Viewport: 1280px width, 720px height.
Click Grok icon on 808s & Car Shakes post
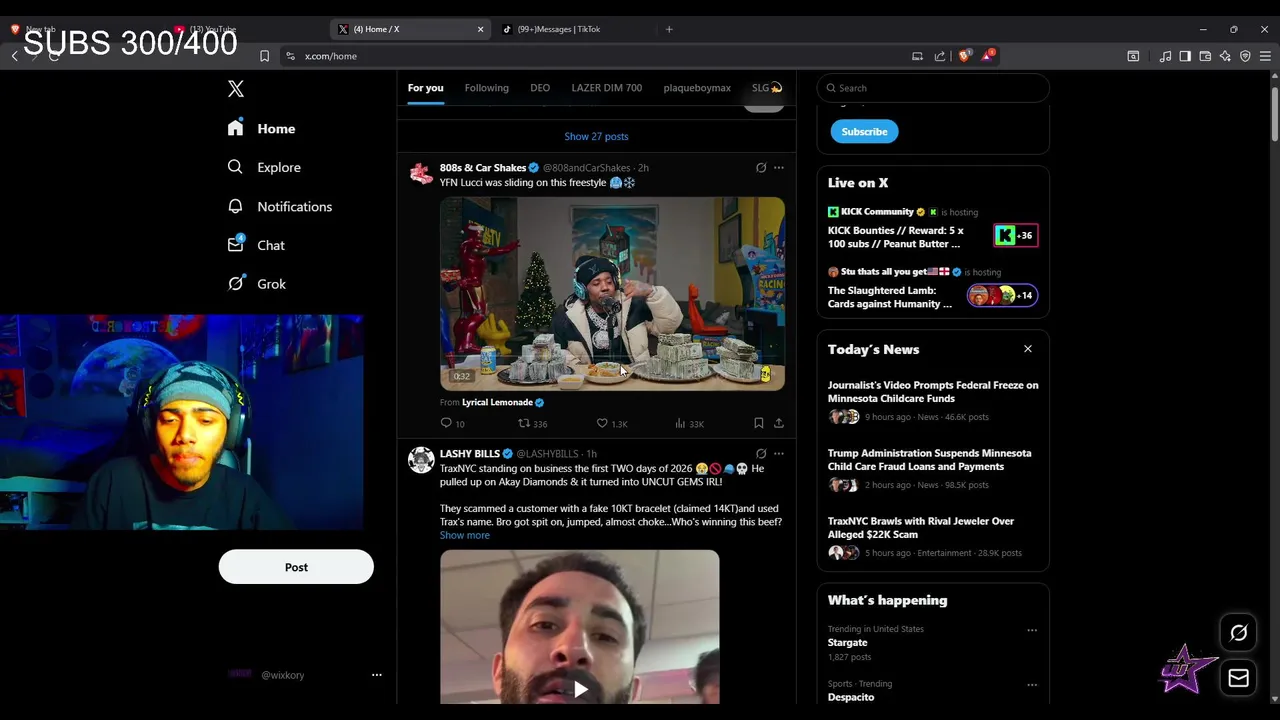761,168
